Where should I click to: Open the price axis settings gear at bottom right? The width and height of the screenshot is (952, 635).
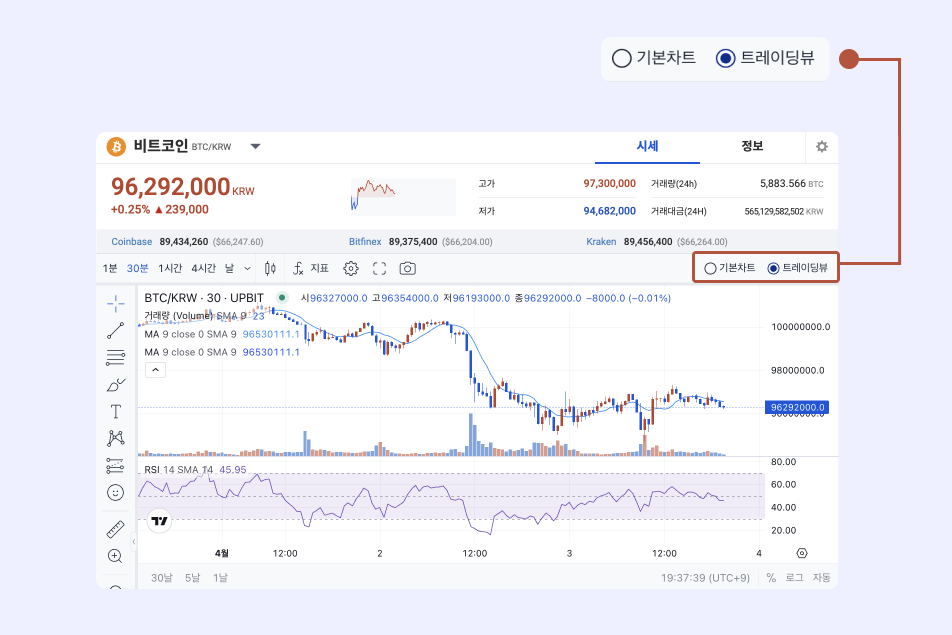tap(802, 553)
